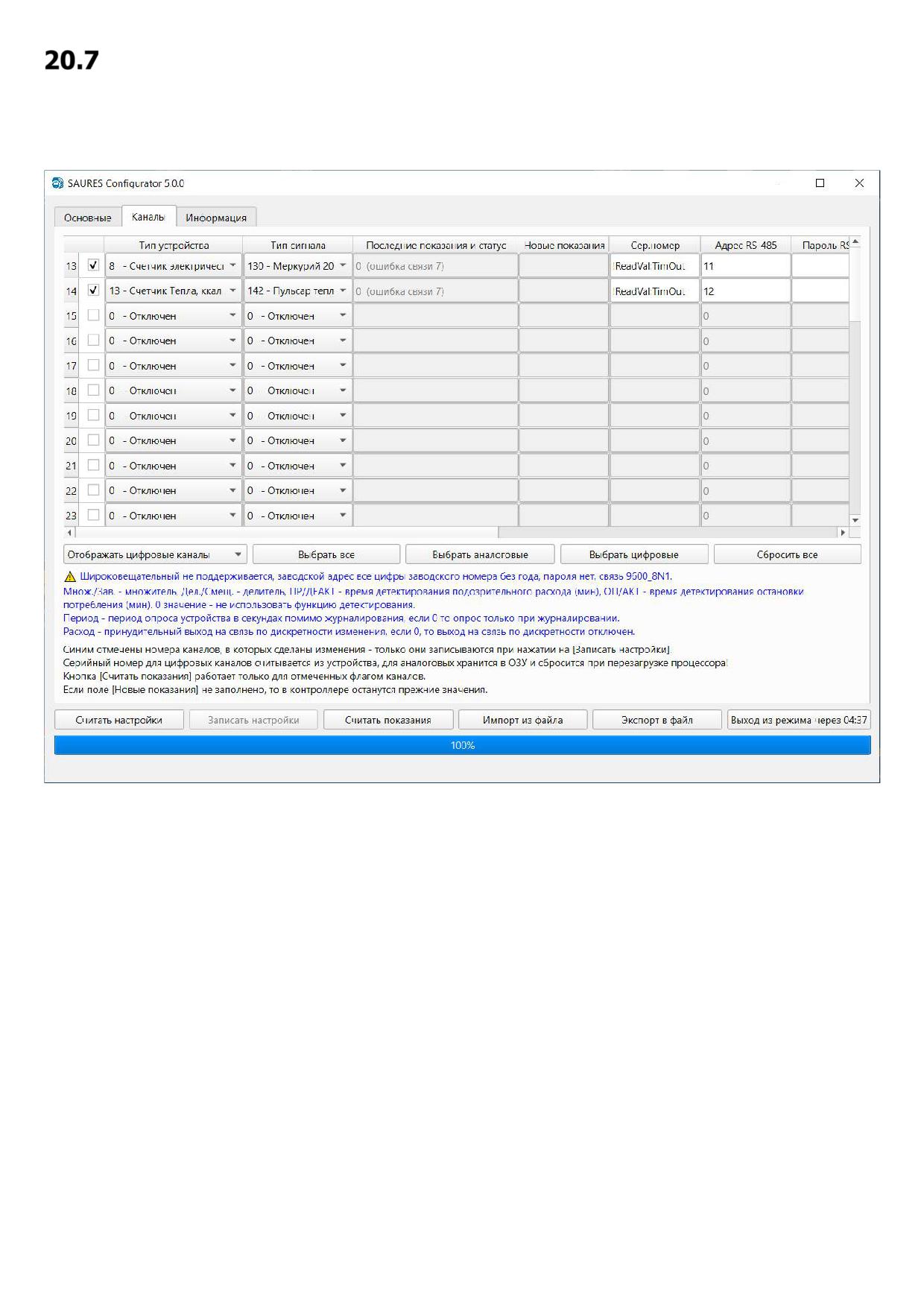Click the Последние показания и статус header

coord(435,245)
